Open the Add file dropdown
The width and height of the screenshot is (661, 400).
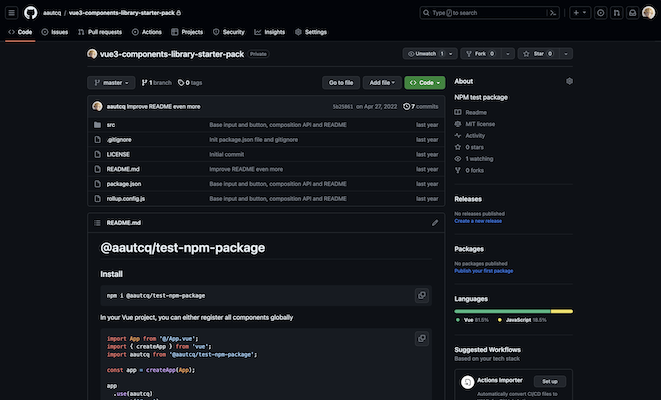point(382,83)
